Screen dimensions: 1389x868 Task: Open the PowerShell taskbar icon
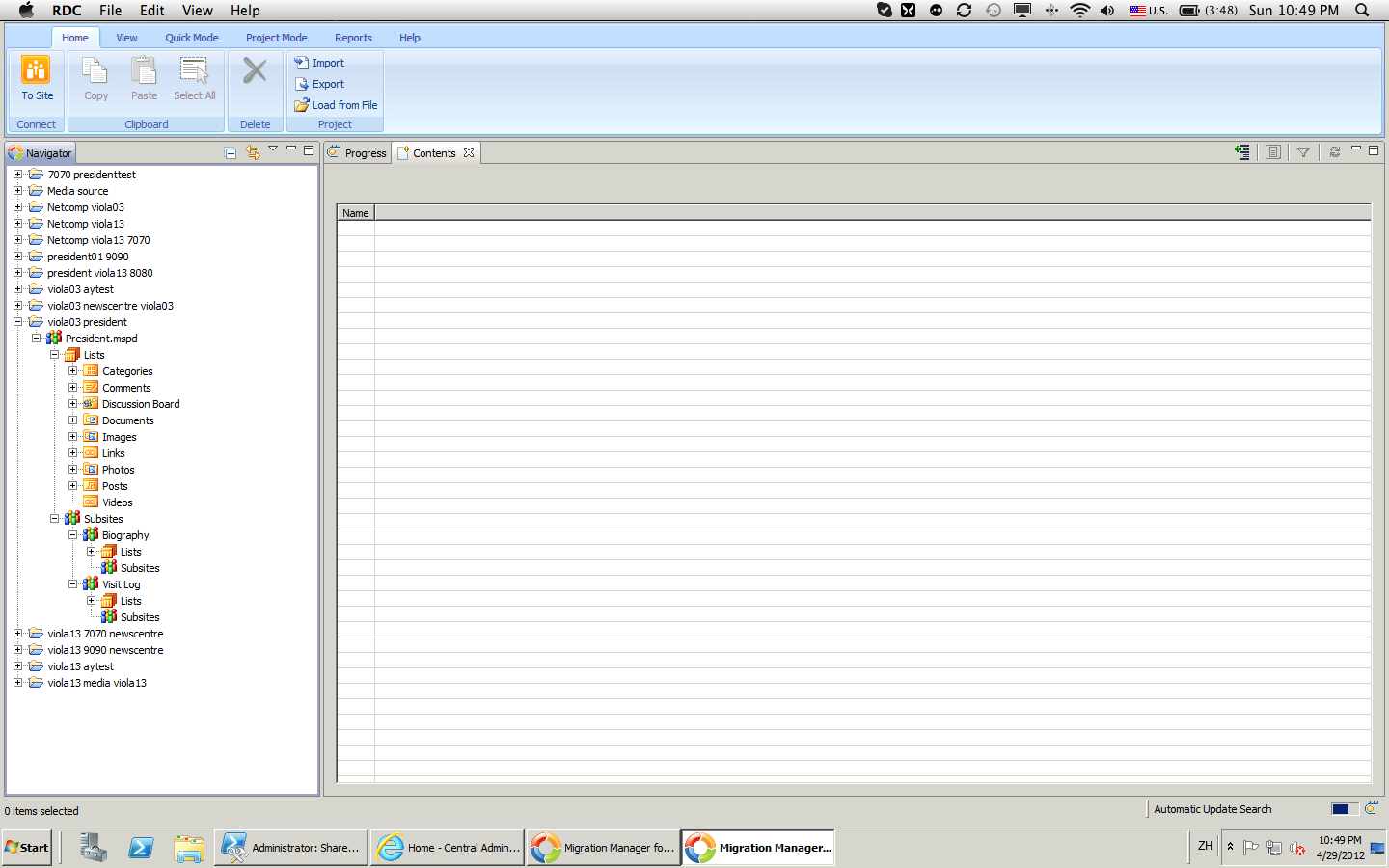point(141,848)
